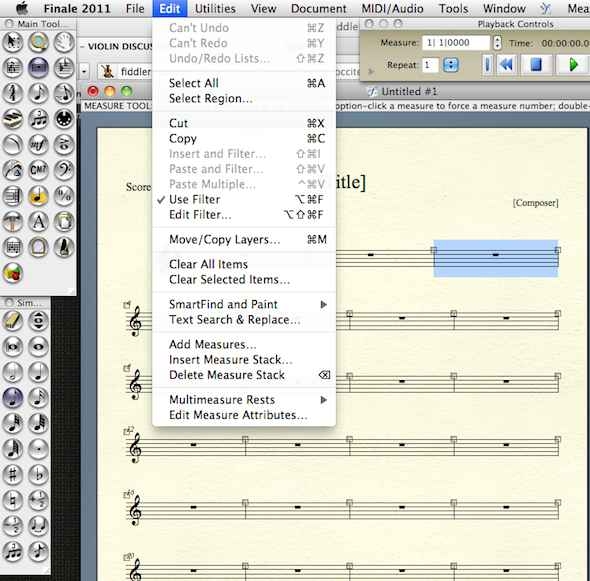
Task: Choose the whole note duration
Action: 38,346
